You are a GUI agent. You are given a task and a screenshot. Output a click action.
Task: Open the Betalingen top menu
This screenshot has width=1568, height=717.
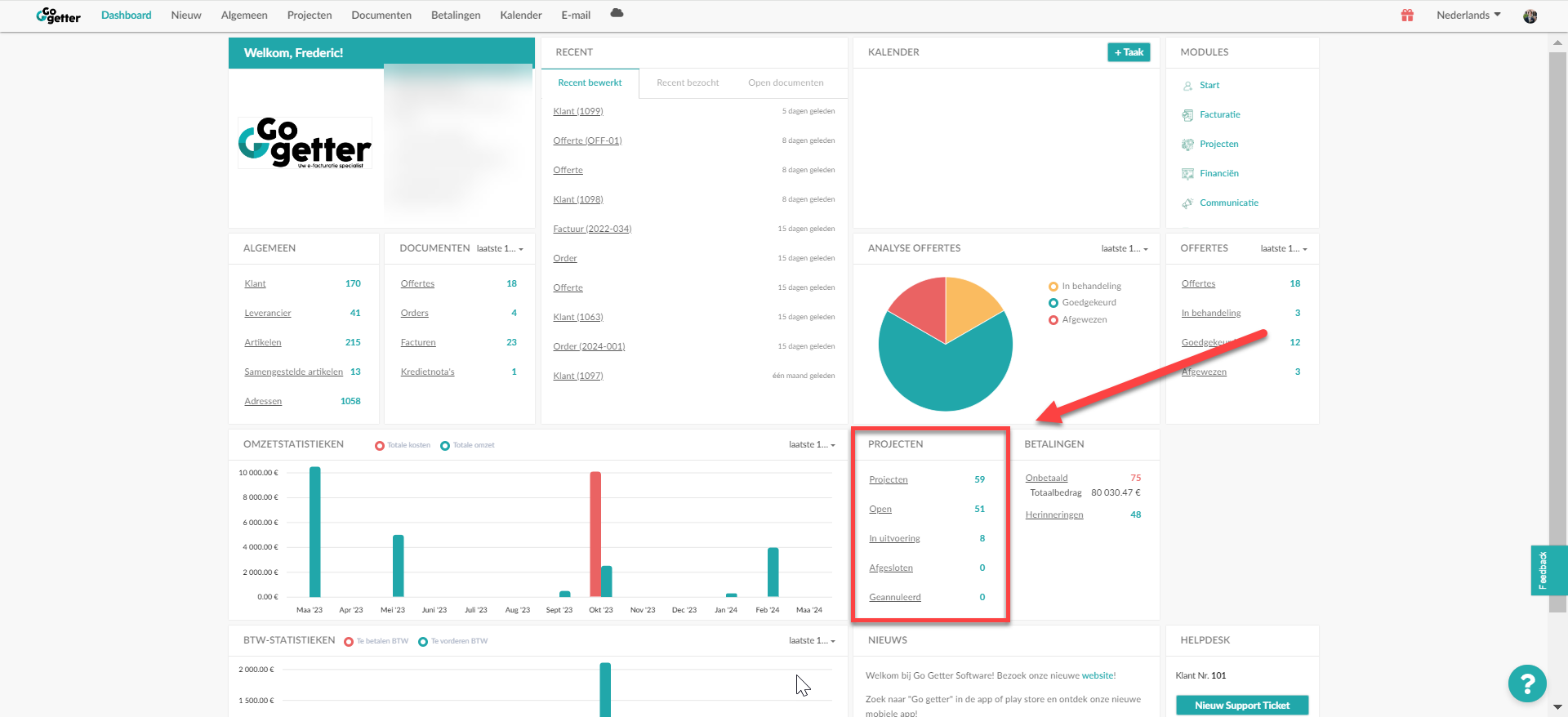[456, 16]
